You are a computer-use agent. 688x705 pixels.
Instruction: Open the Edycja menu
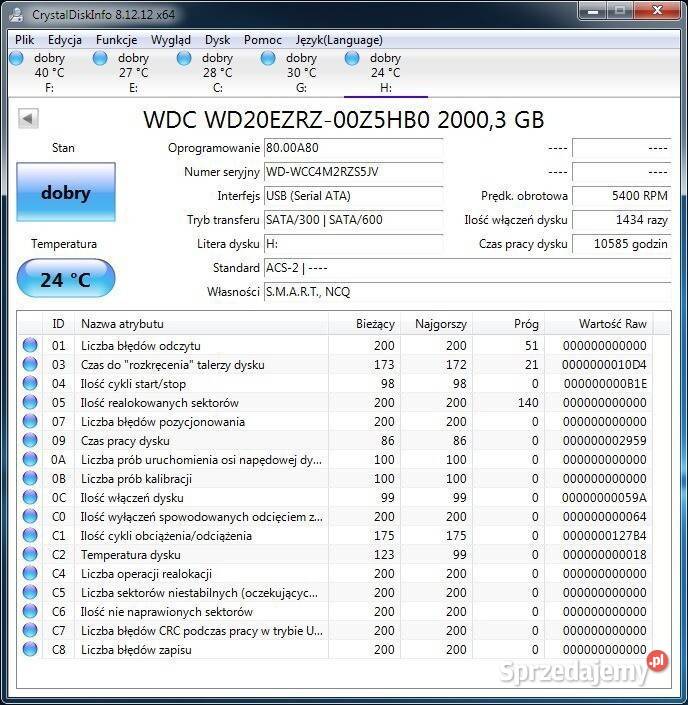coord(65,40)
